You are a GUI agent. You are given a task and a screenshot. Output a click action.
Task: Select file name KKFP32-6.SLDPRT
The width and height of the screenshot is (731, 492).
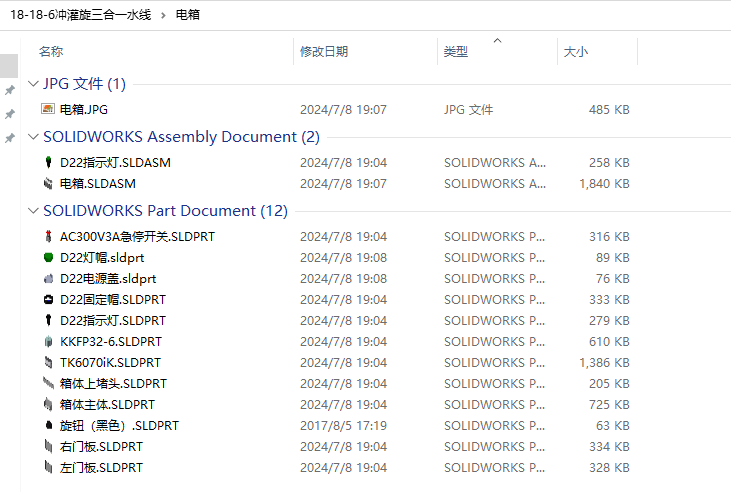[111, 341]
